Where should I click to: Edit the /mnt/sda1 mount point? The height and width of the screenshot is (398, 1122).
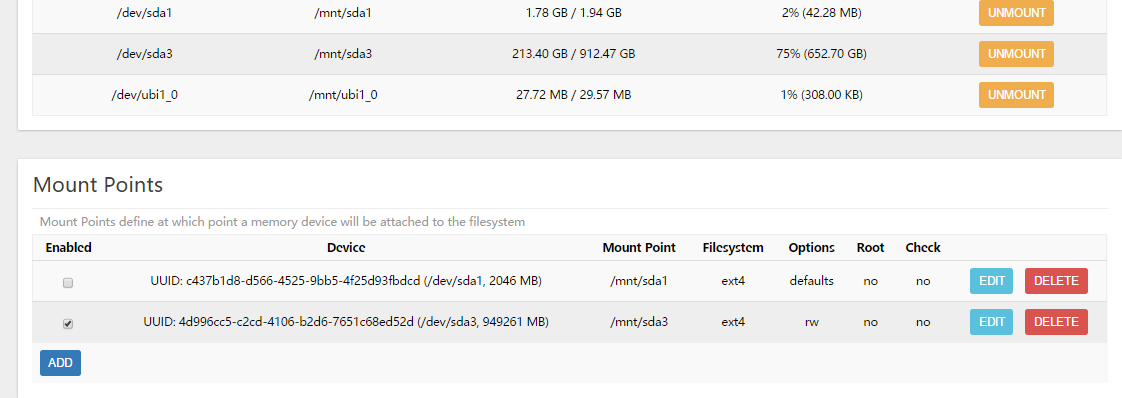coord(992,281)
